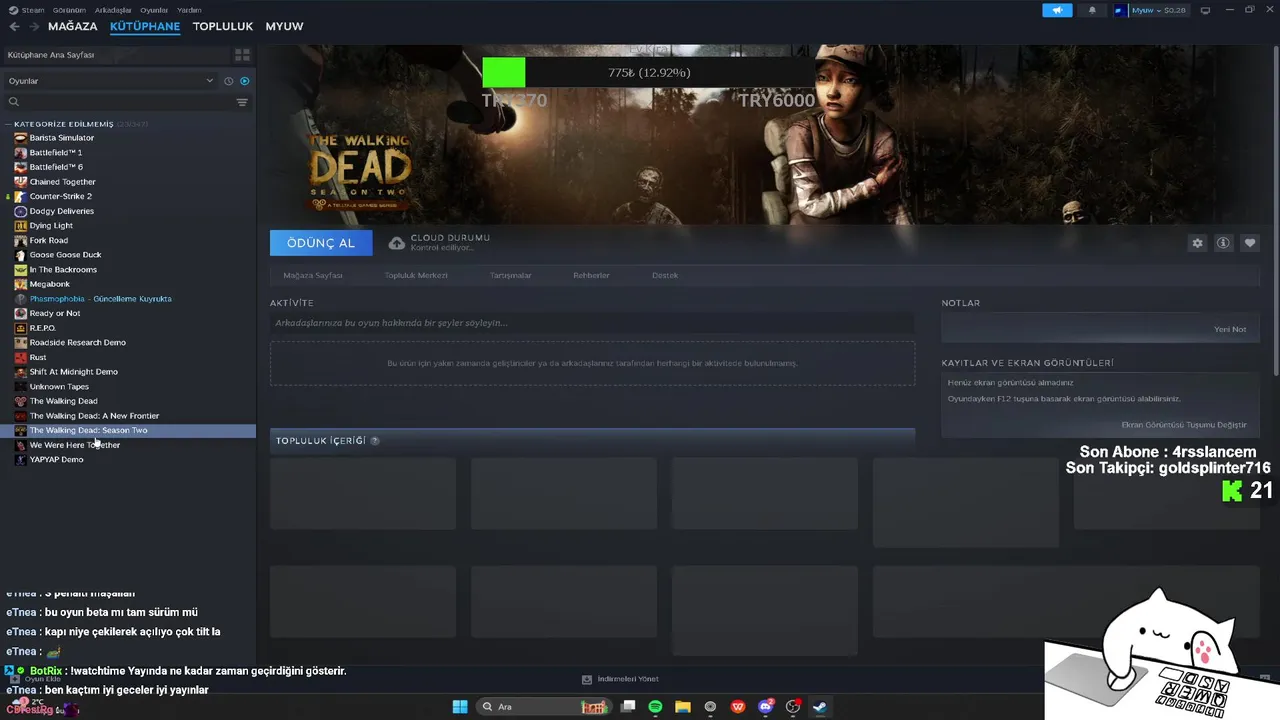Viewport: 1280px width, 720px height.
Task: Click activity comment input field
Action: tap(592, 323)
